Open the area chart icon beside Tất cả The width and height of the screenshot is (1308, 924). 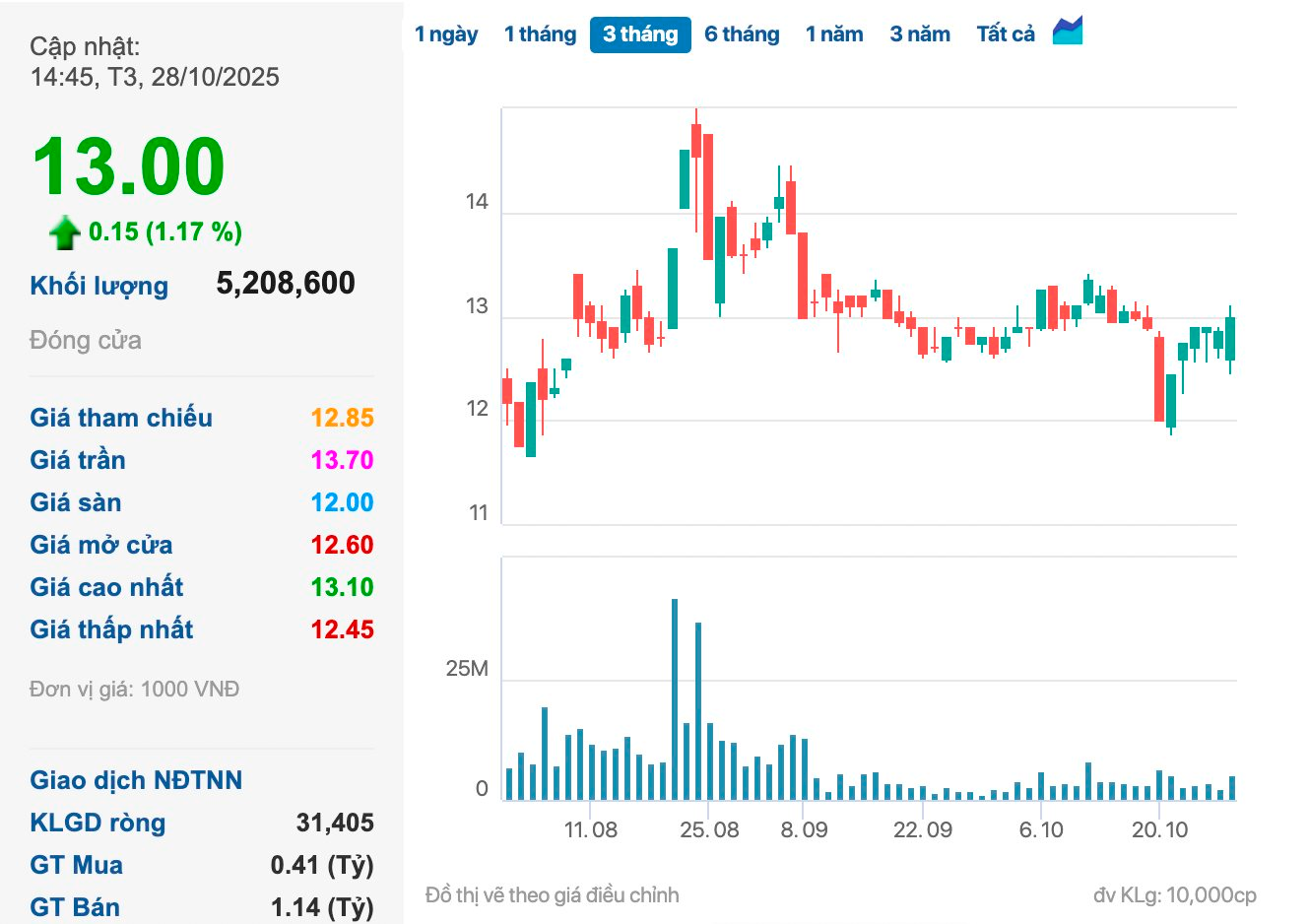(1067, 32)
